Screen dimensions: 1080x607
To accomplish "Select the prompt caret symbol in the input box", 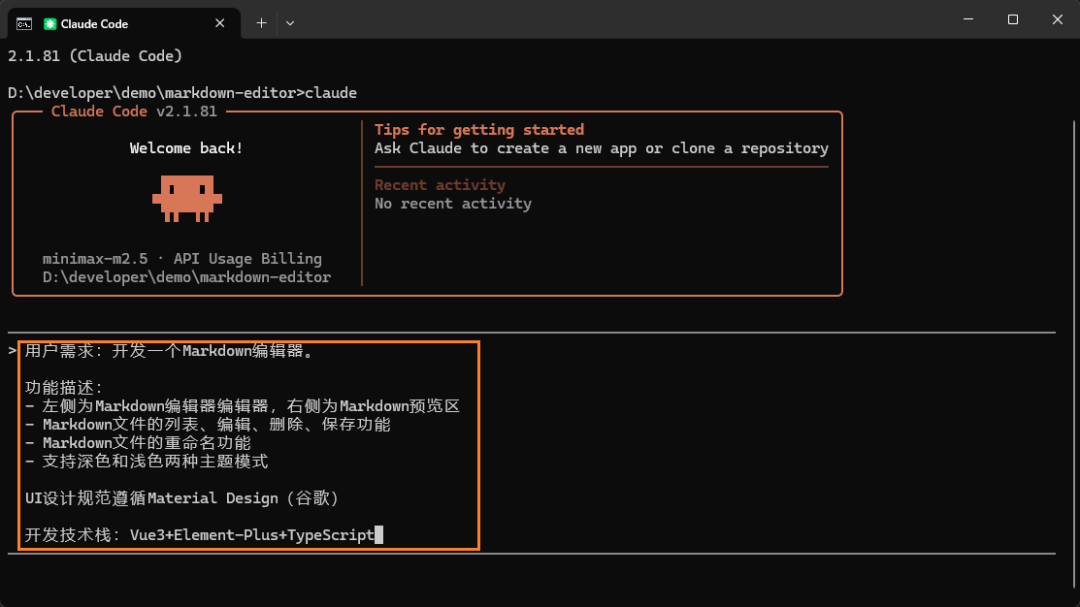I will [x=11, y=349].
